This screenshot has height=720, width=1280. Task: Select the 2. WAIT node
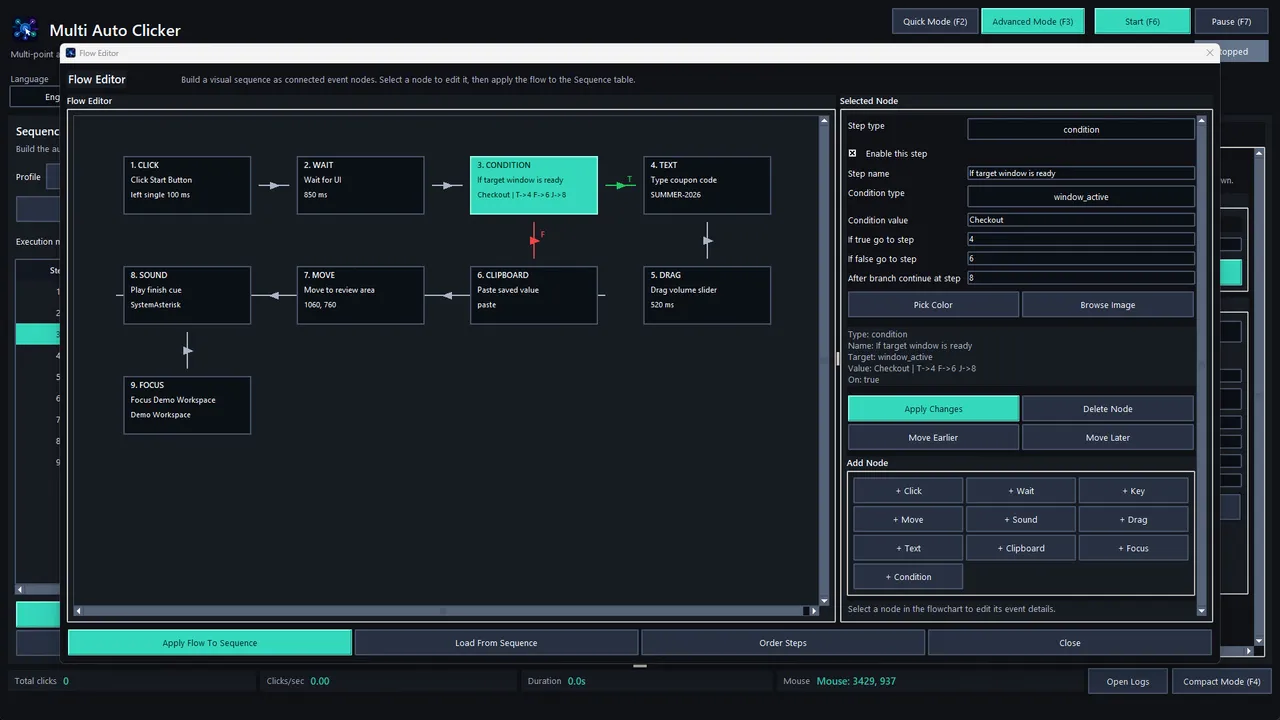tap(360, 185)
